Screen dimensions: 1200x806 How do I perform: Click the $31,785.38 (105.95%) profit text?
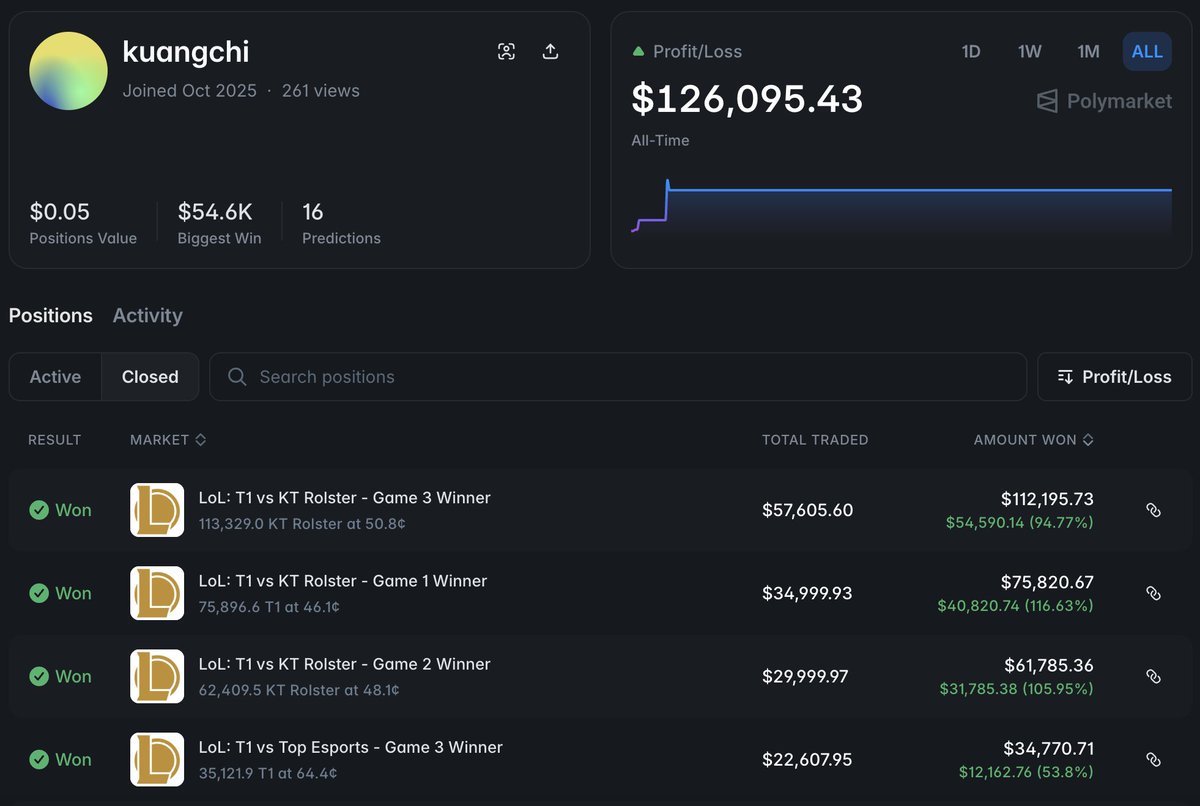pyautogui.click(x=1017, y=688)
